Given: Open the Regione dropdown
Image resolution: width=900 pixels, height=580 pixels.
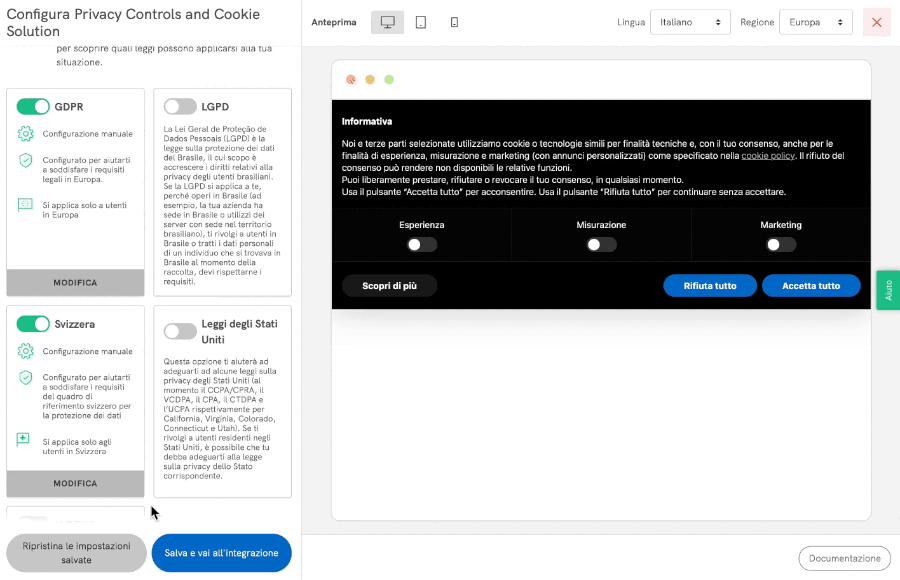Looking at the screenshot, I should coord(815,22).
